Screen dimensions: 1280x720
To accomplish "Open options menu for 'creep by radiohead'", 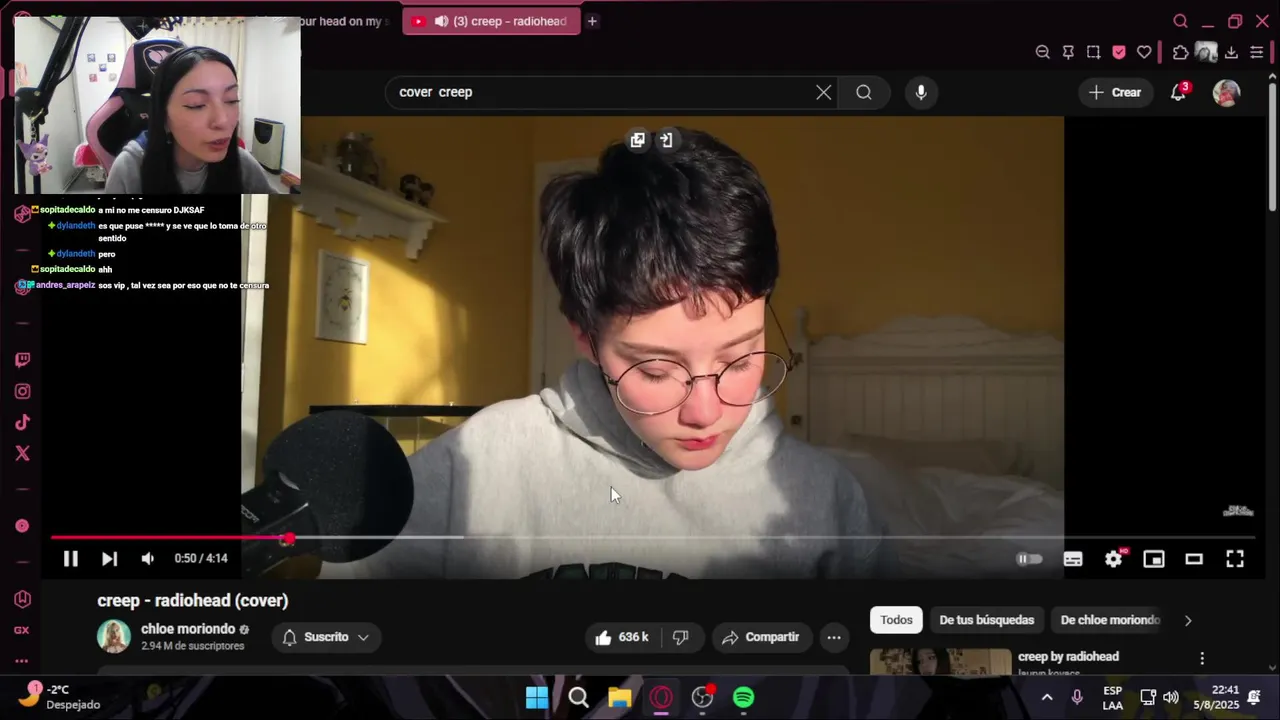I will click(x=1202, y=658).
